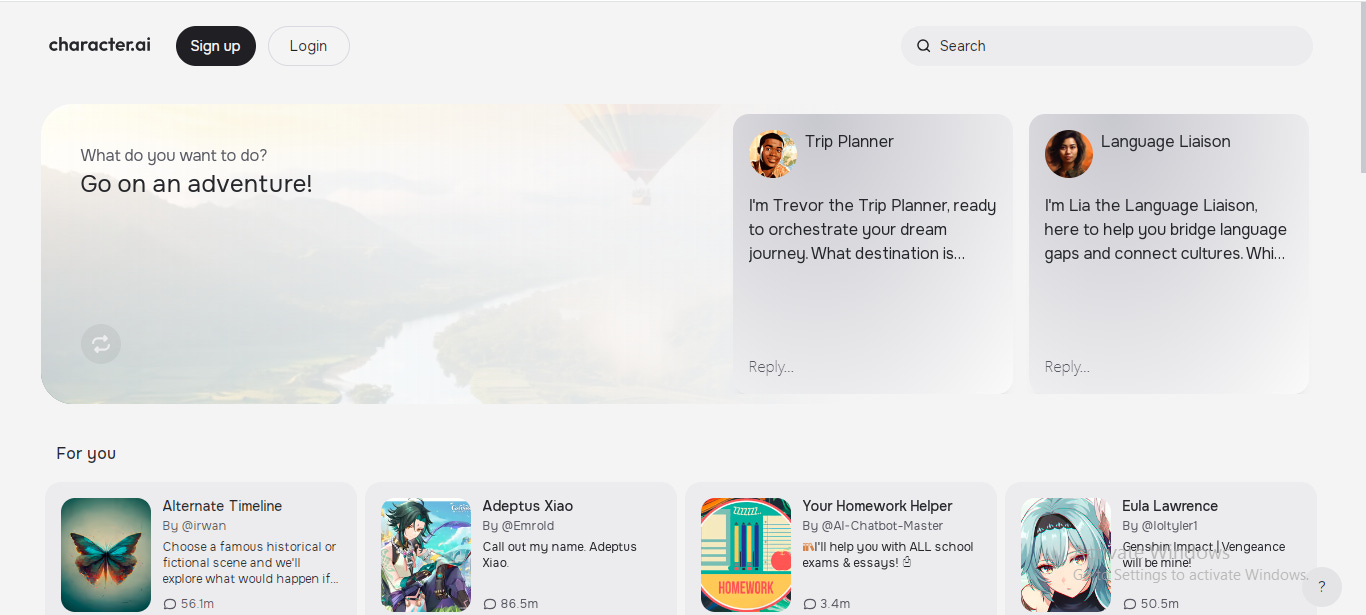Image resolution: width=1366 pixels, height=615 pixels.
Task: Click the 'For you' section heading
Action: (x=86, y=453)
